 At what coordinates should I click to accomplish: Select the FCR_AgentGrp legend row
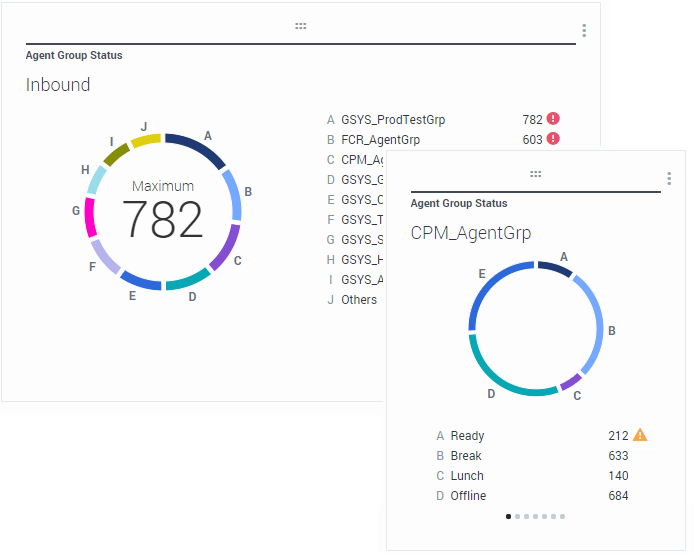[443, 139]
